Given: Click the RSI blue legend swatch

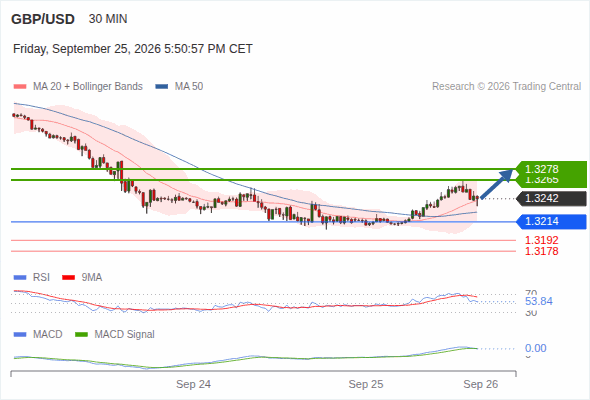Looking at the screenshot, I should (x=20, y=278).
